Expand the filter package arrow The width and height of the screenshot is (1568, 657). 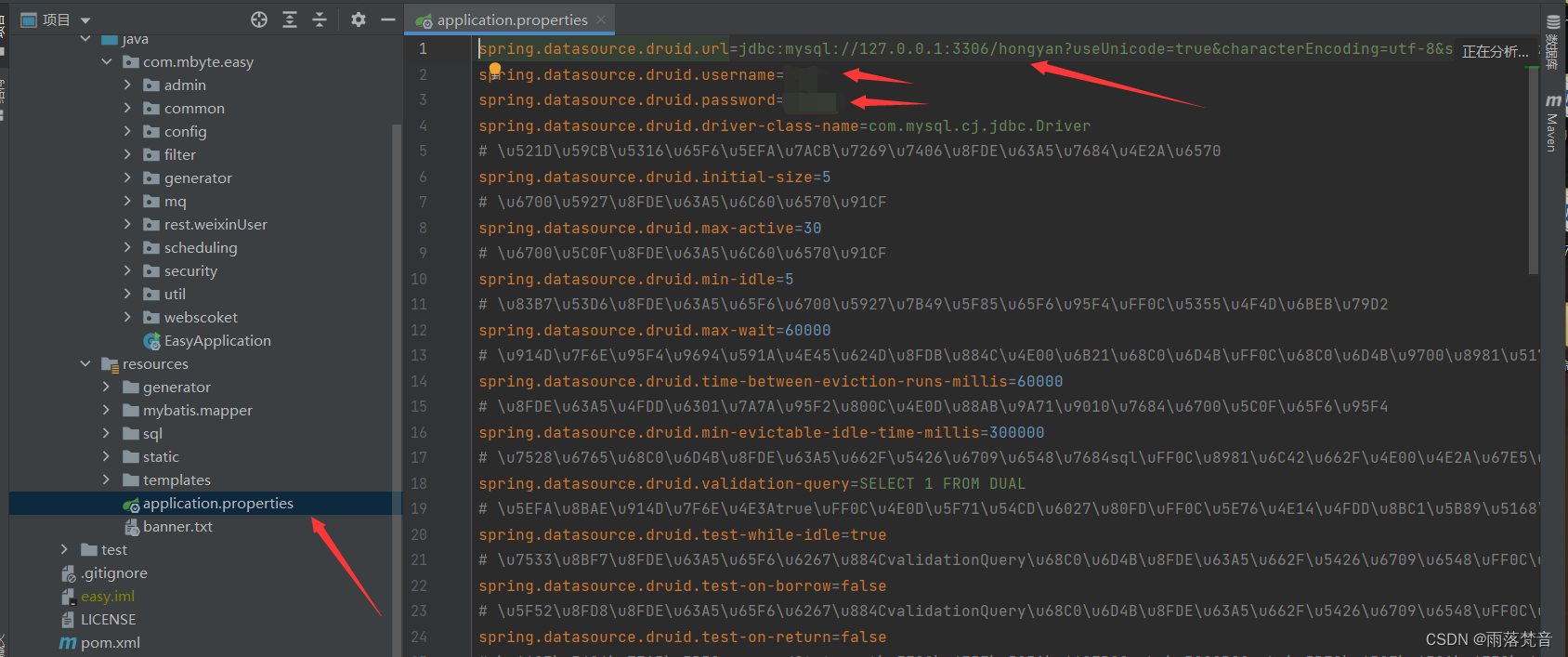[x=127, y=154]
